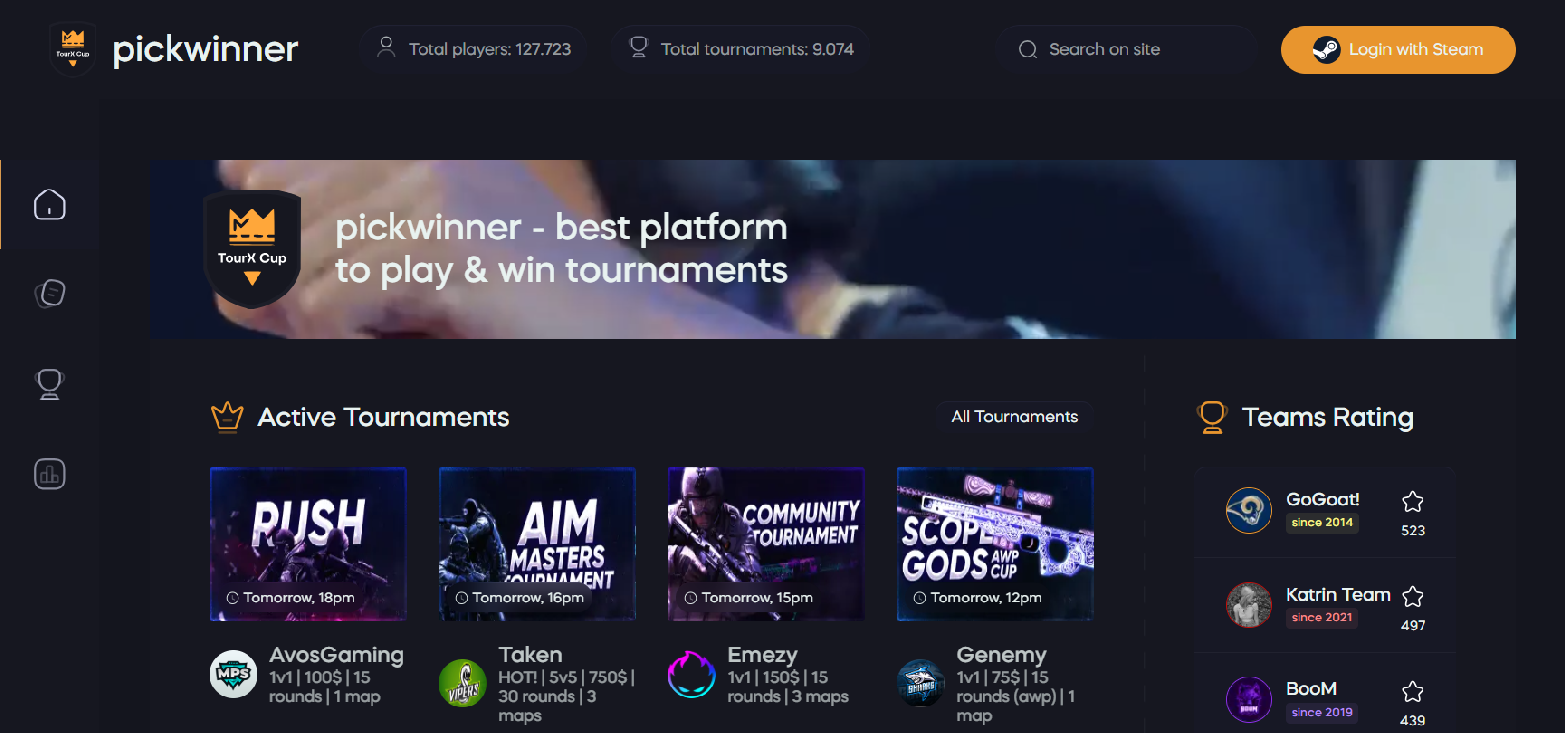Star the BooM team
The width and height of the screenshot is (1565, 733).
coord(1412,692)
